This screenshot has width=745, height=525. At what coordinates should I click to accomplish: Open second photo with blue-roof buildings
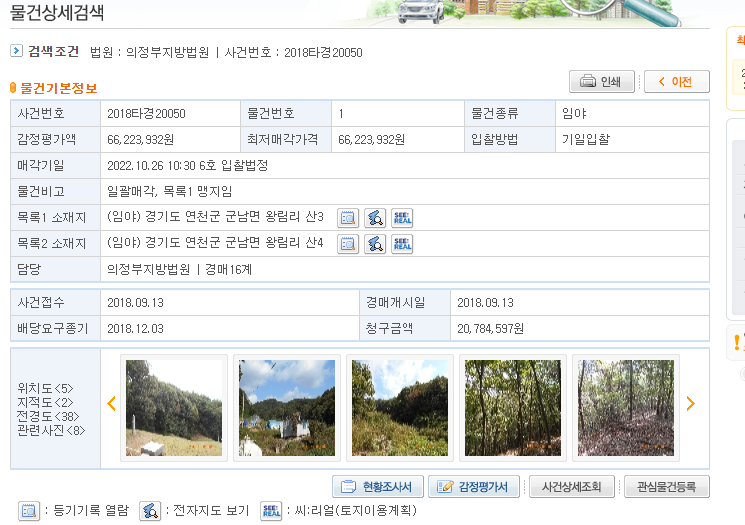(x=287, y=408)
